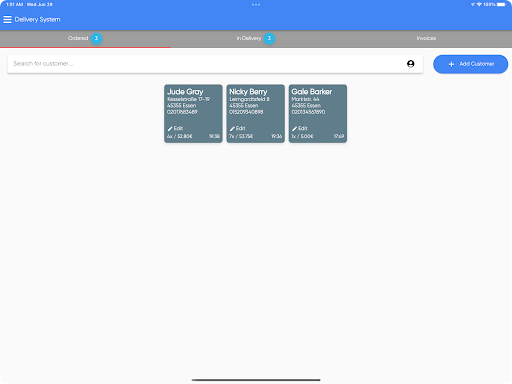This screenshot has width=512, height=384.
Task: Click Nicky Berry's street address line
Action: coord(249,99)
